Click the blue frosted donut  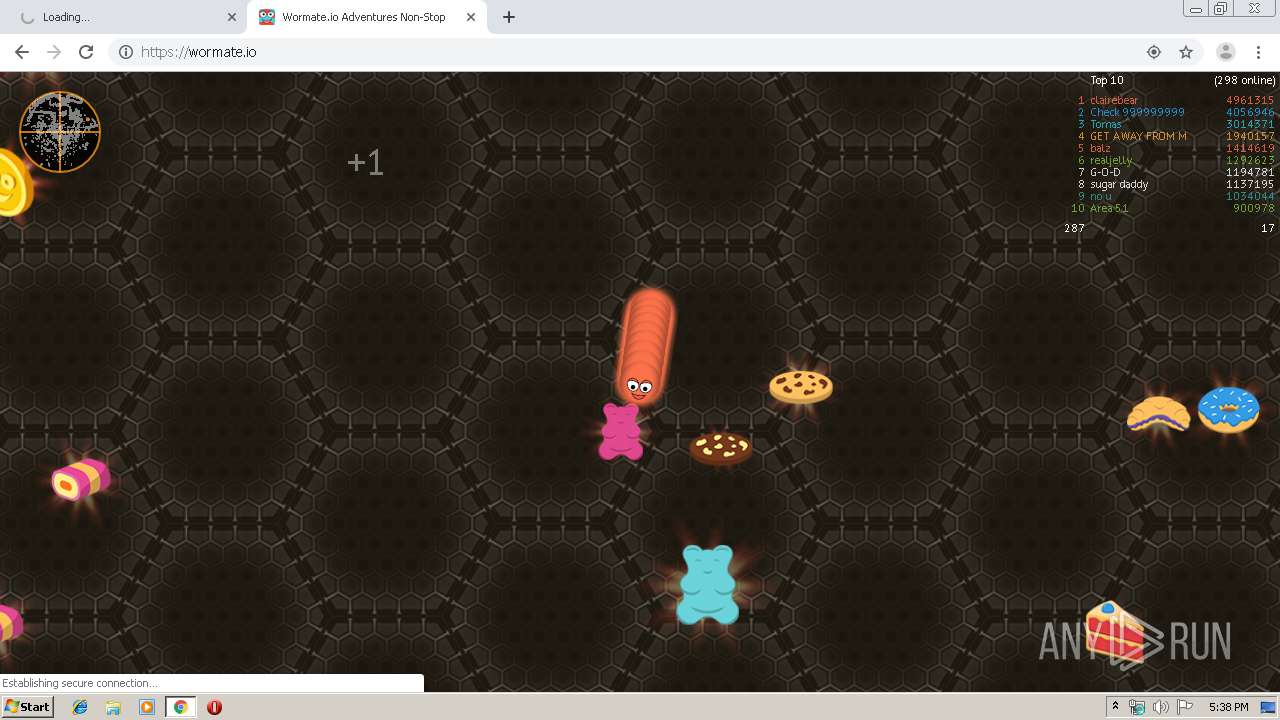pyautogui.click(x=1228, y=410)
